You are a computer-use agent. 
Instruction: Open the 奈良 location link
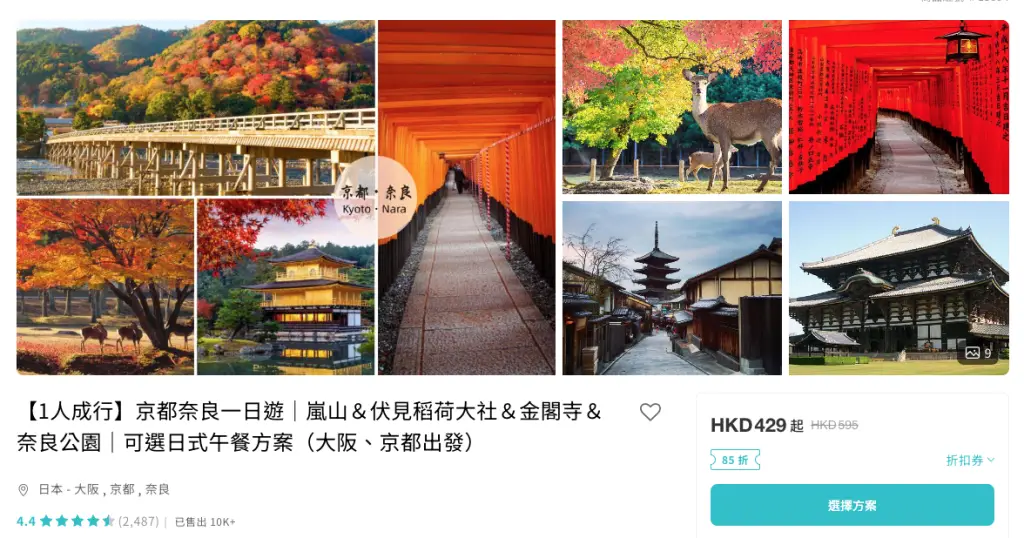[157, 490]
